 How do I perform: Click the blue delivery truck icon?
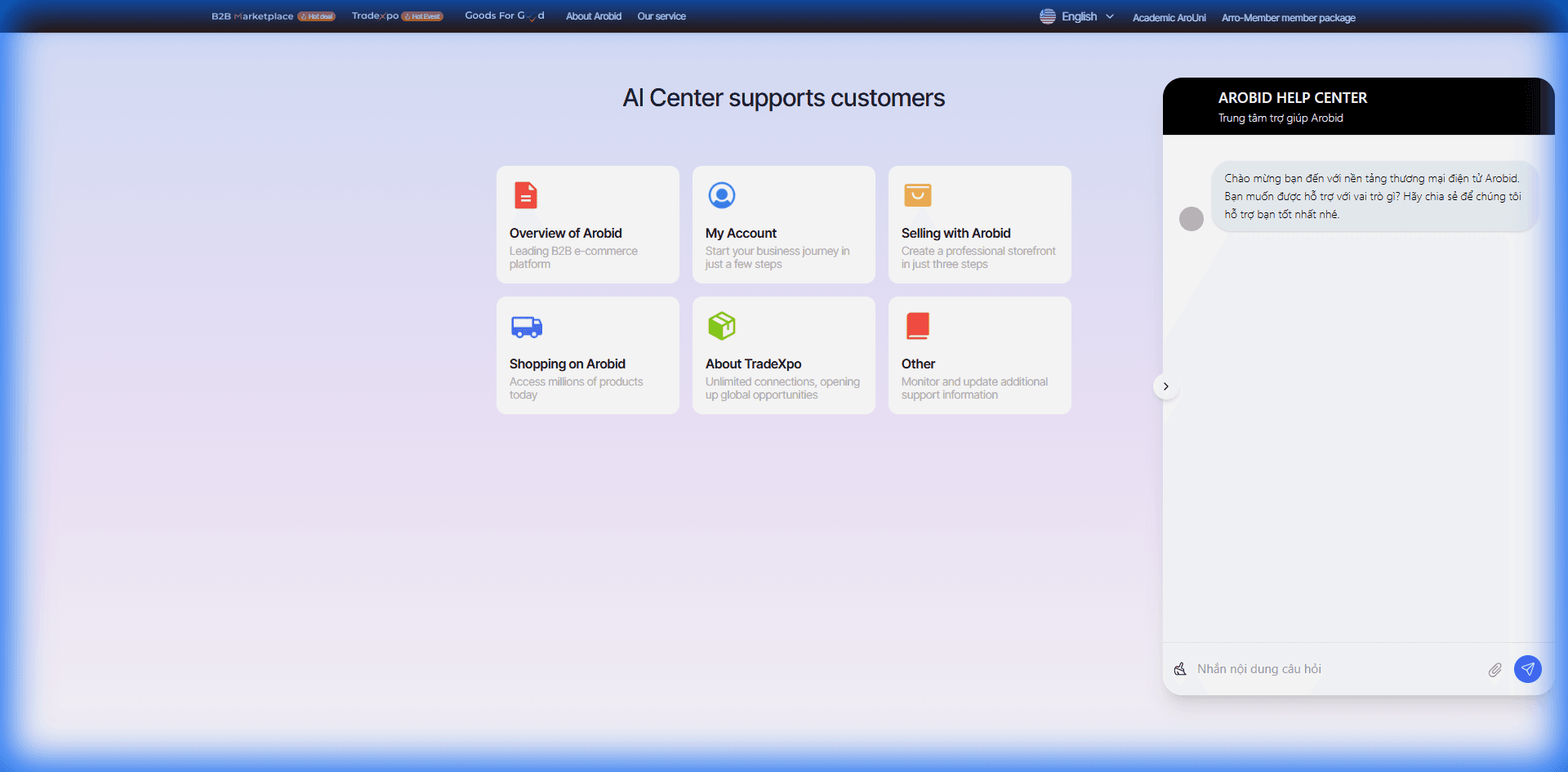pyautogui.click(x=526, y=326)
